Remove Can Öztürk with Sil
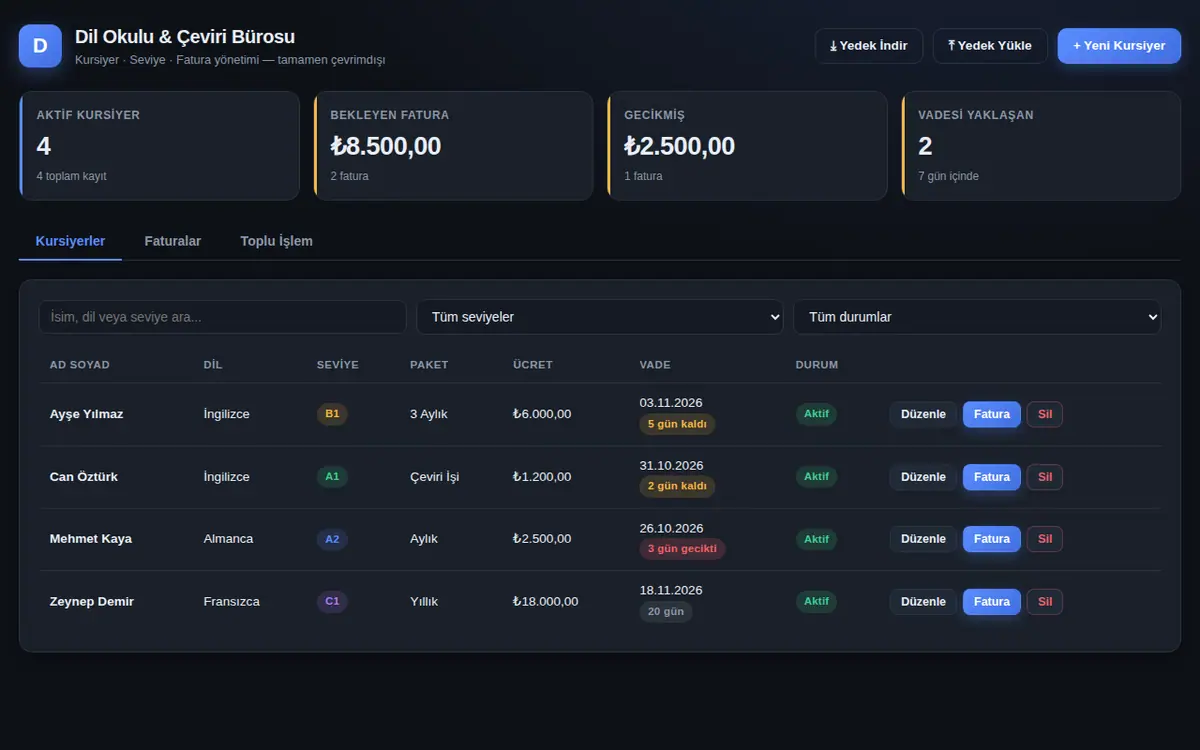 (1045, 477)
